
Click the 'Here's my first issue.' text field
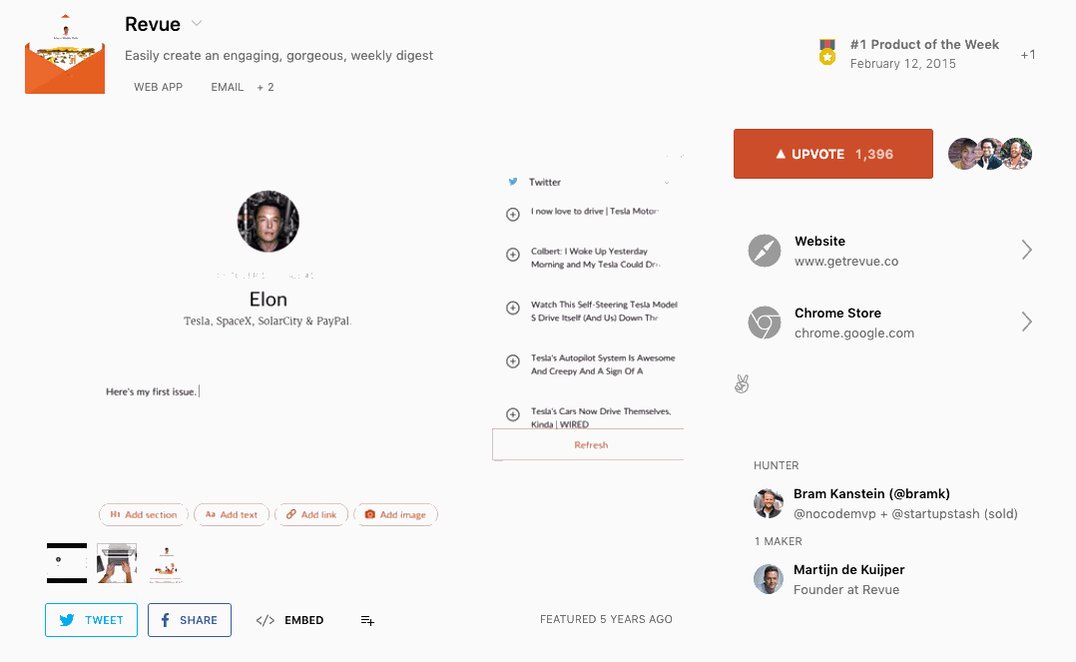(x=153, y=392)
